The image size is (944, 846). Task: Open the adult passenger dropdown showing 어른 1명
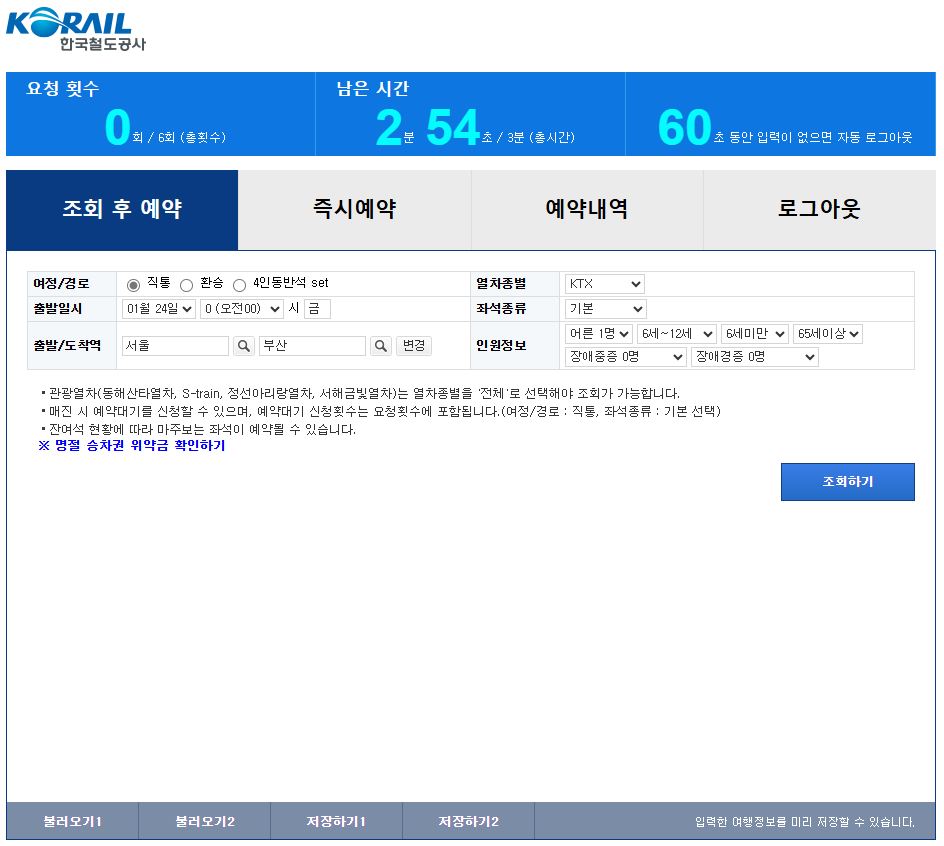598,334
